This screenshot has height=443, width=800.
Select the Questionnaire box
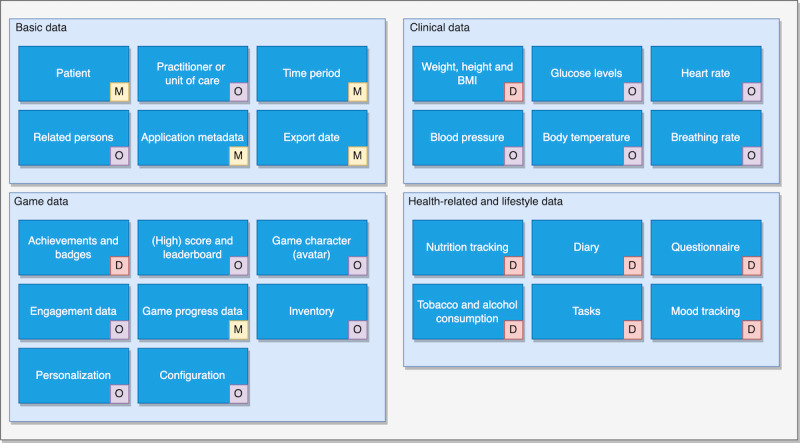[706, 247]
